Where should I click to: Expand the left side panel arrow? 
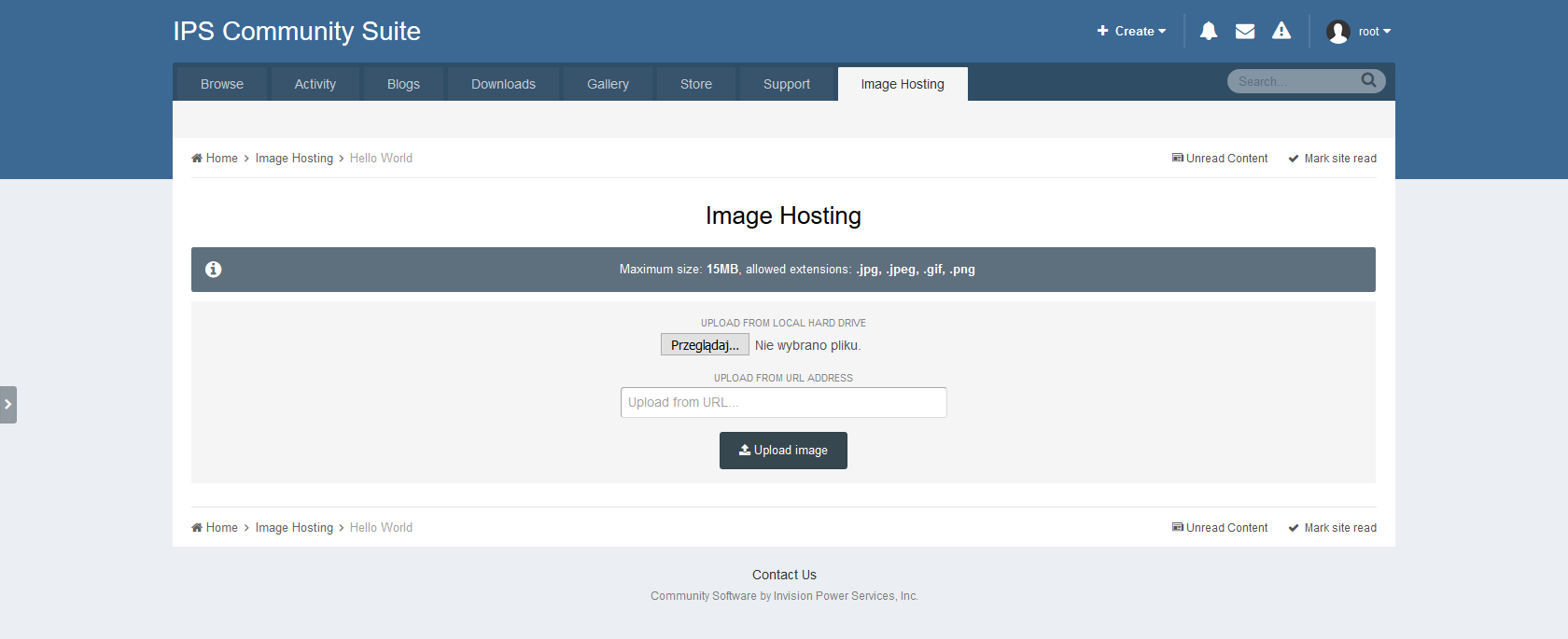point(8,405)
